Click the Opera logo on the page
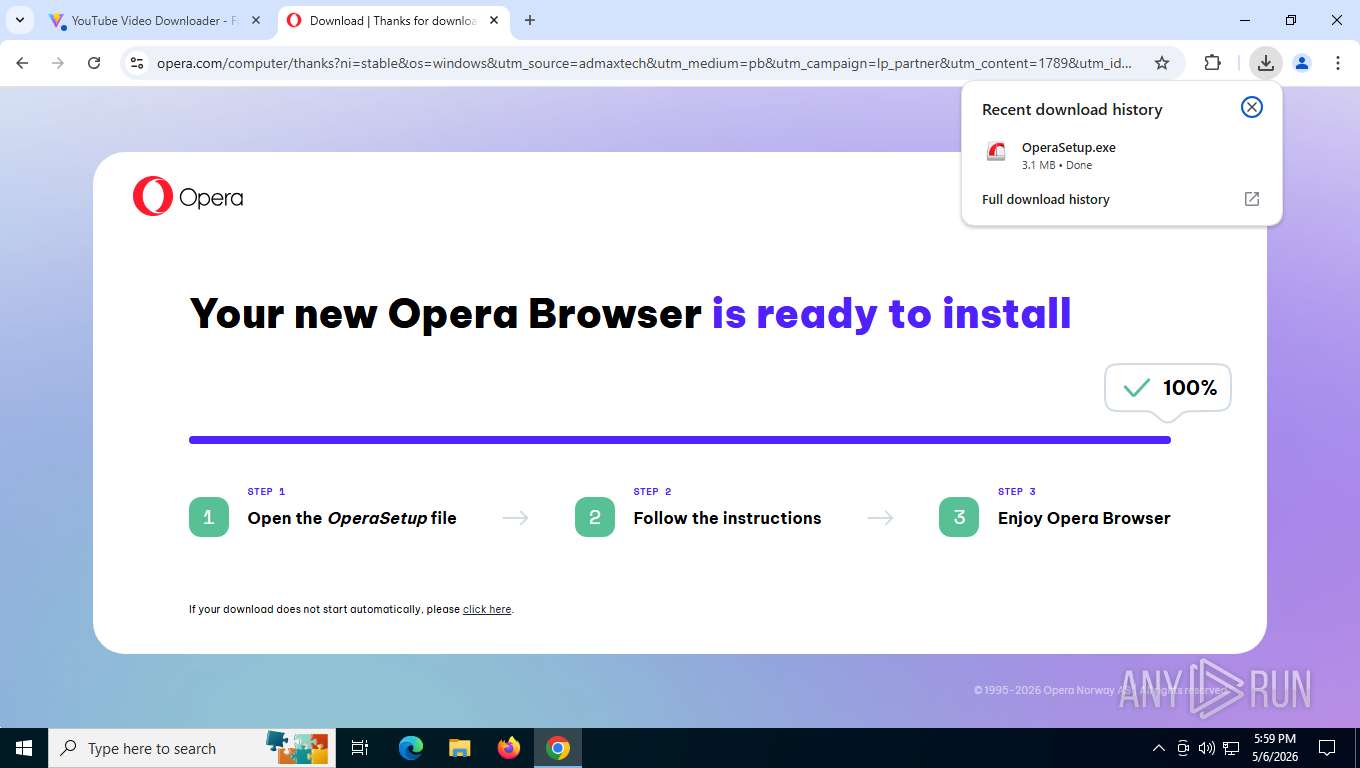The width and height of the screenshot is (1360, 768). 188,196
